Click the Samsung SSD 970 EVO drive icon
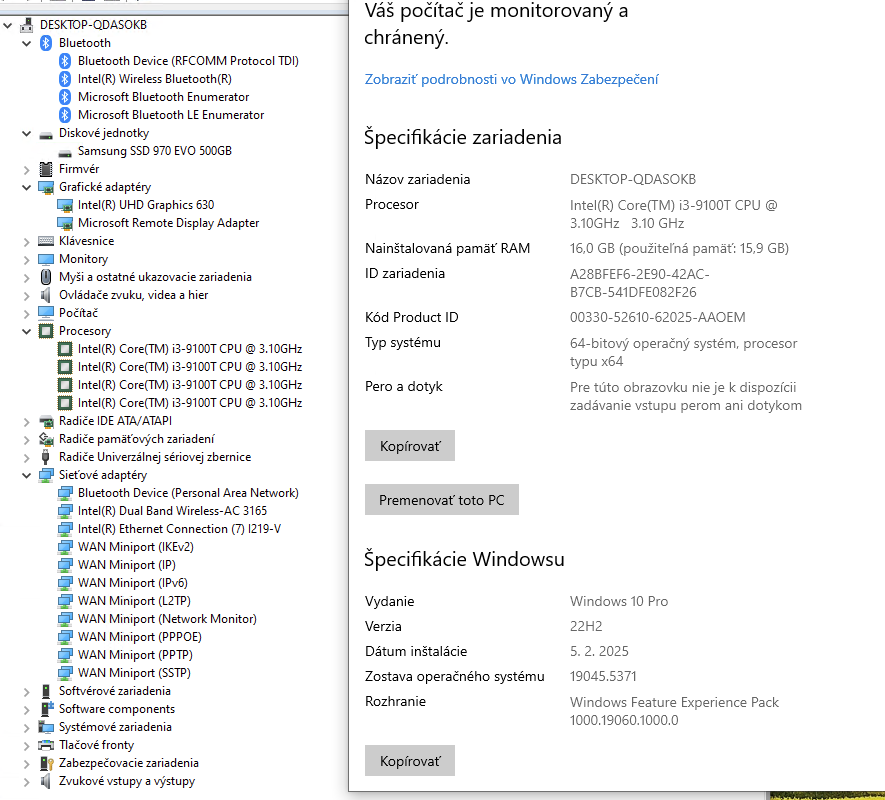The height and width of the screenshot is (800, 885). [65, 152]
